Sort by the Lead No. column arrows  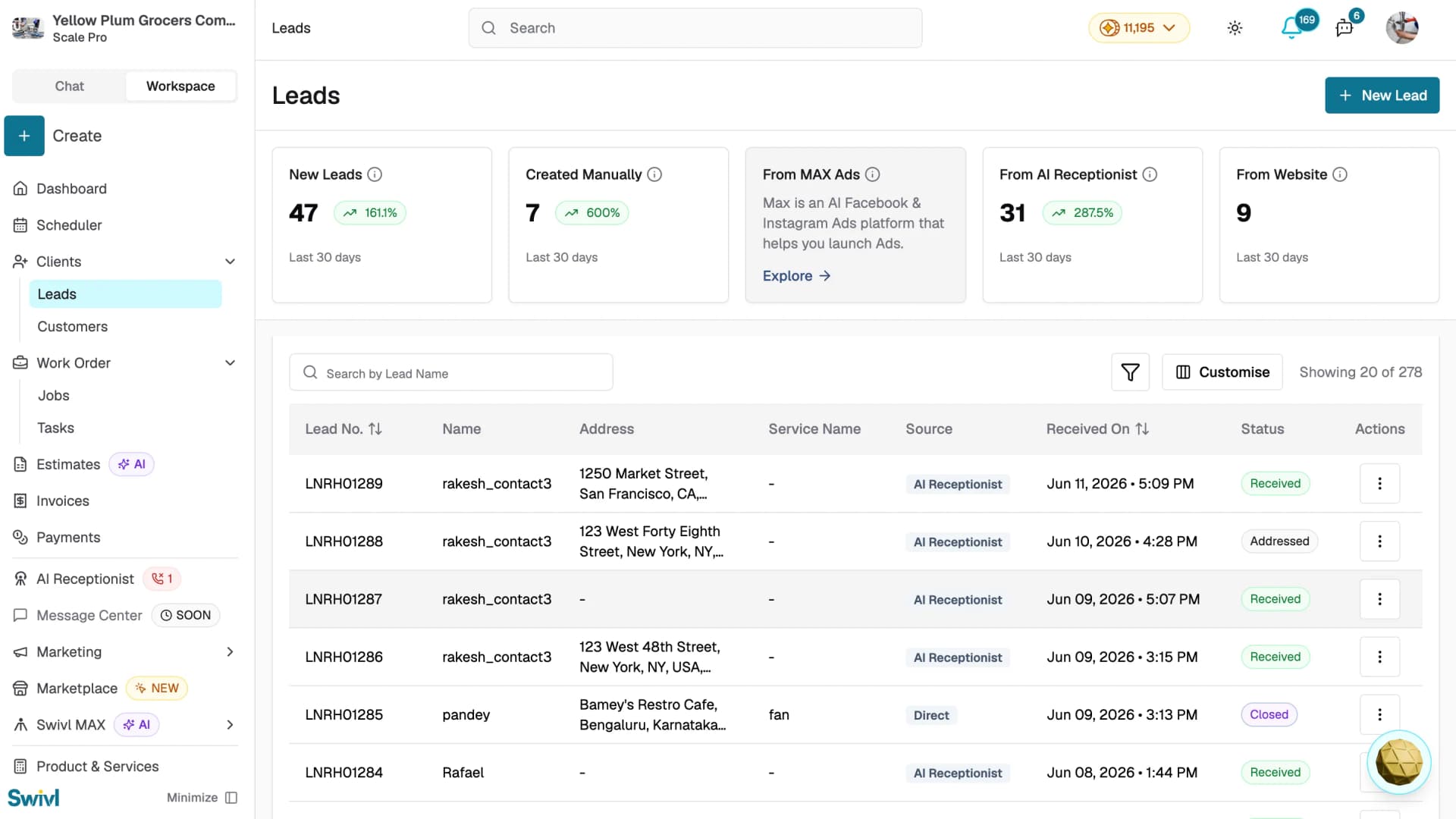375,429
